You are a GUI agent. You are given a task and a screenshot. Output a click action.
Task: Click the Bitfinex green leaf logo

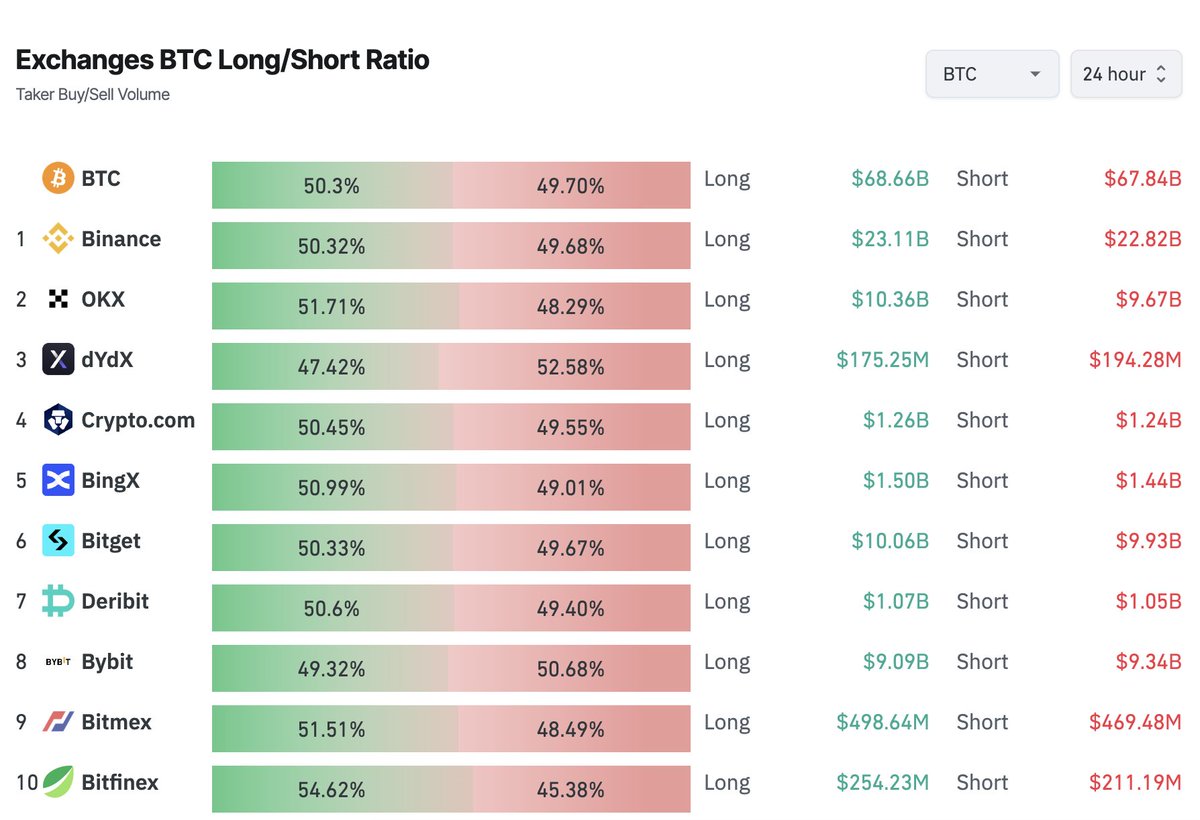pos(58,782)
